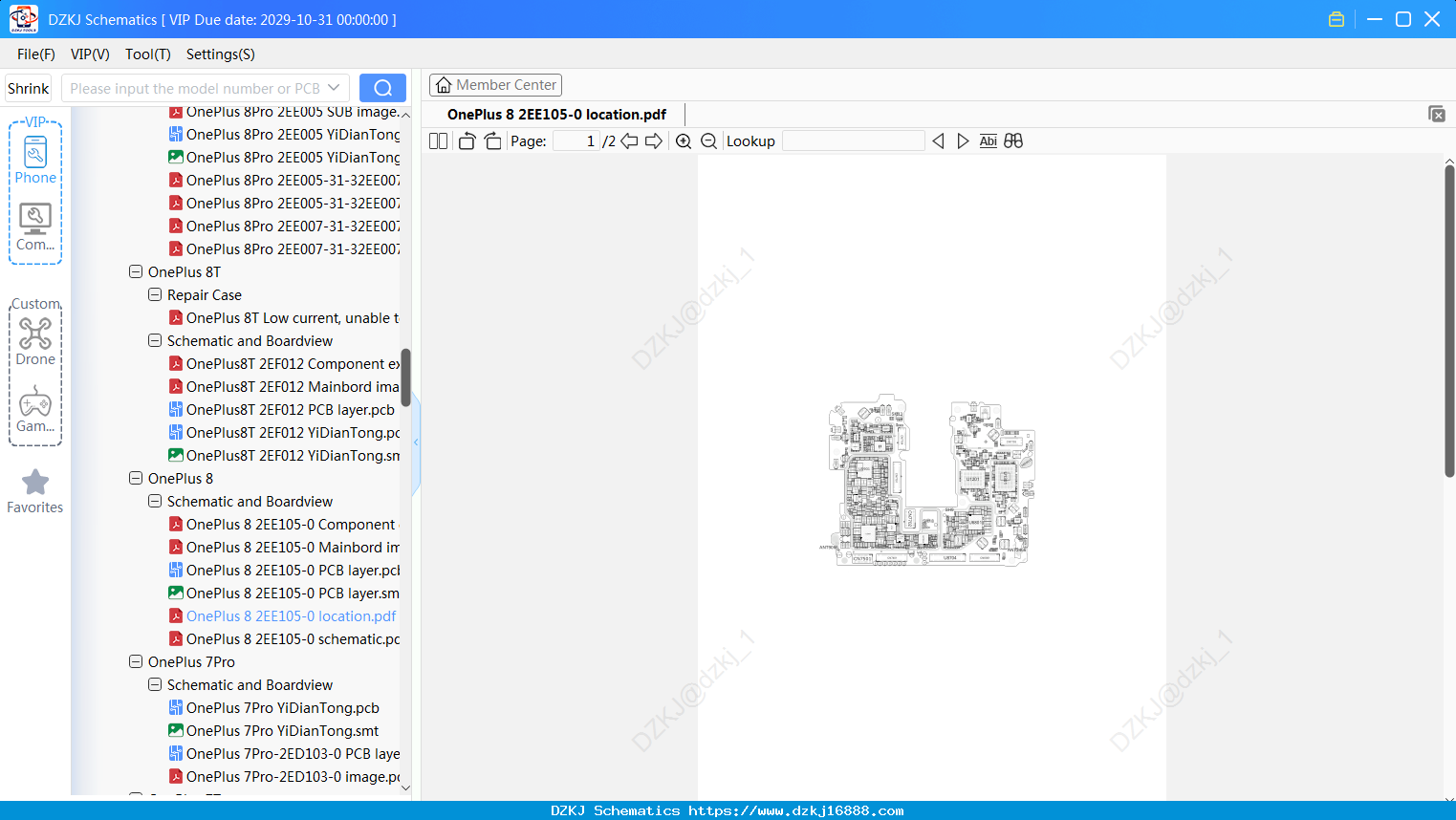Select OnePlus 8 2EE105-0 location.pdf in tree
The width and height of the screenshot is (1456, 820).
[x=283, y=615]
